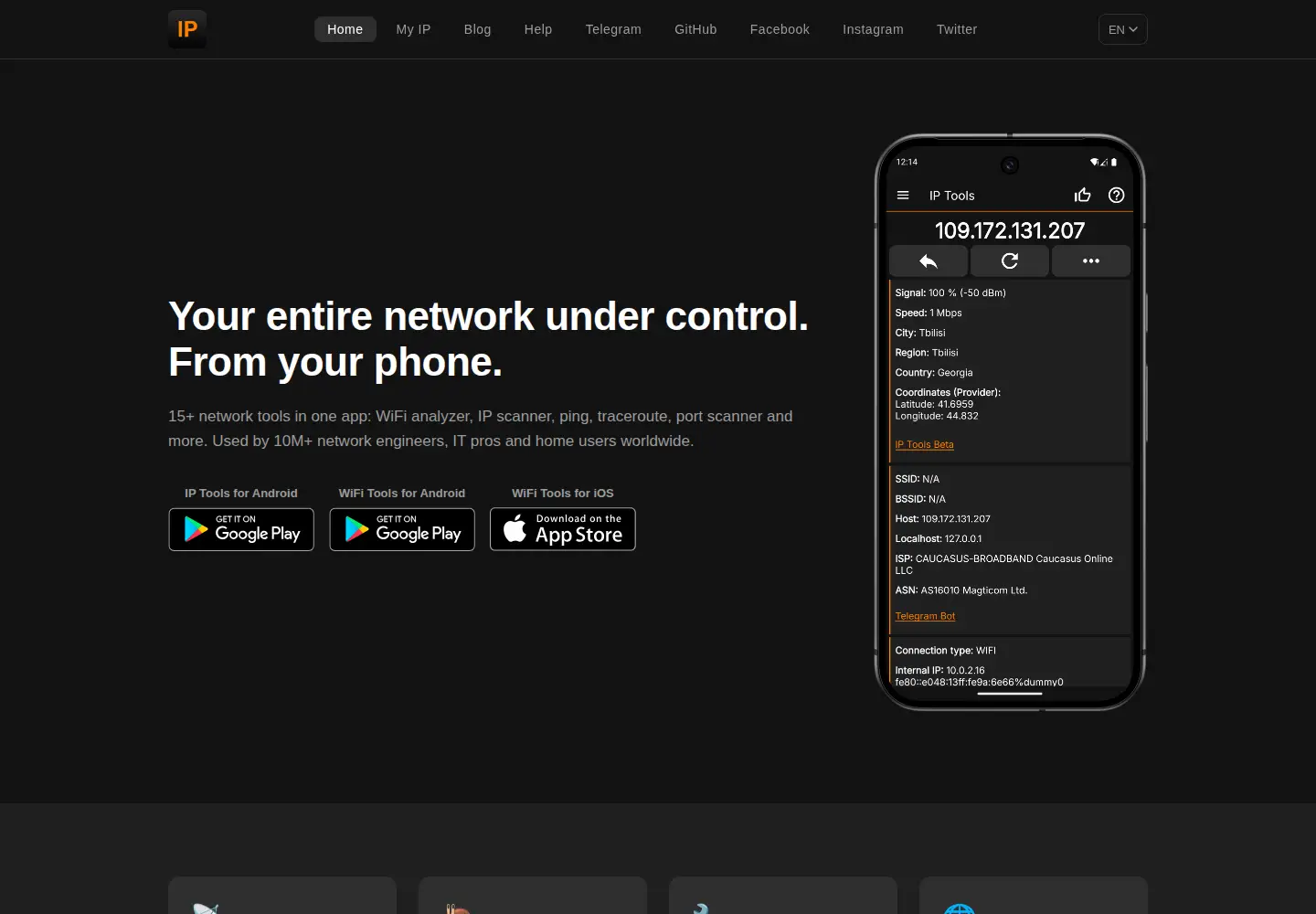Go to My IP page
This screenshot has height=914, width=1316.
pos(413,29)
